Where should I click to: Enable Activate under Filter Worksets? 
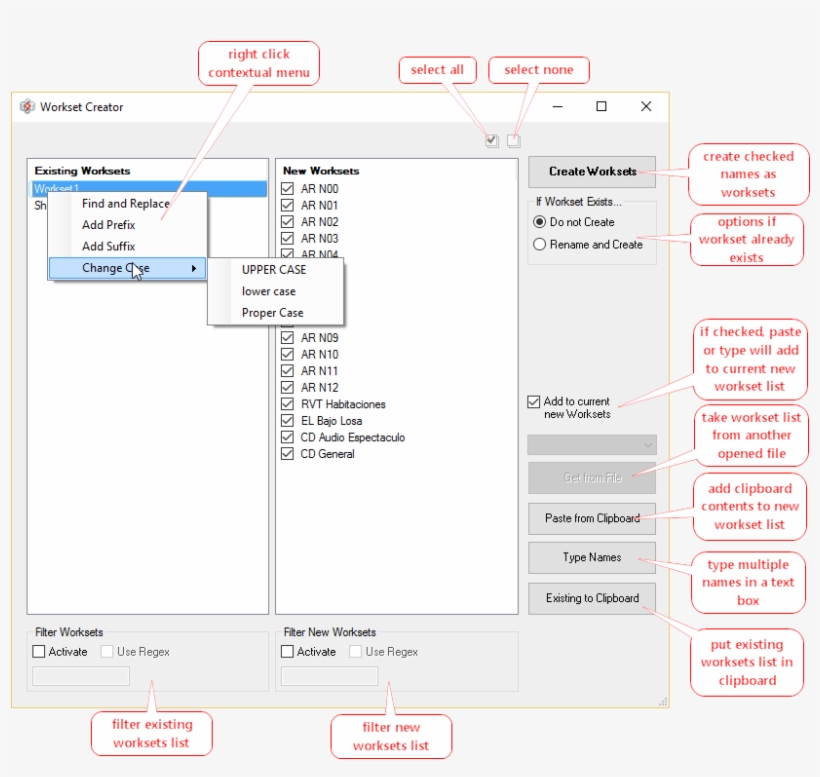click(x=37, y=652)
